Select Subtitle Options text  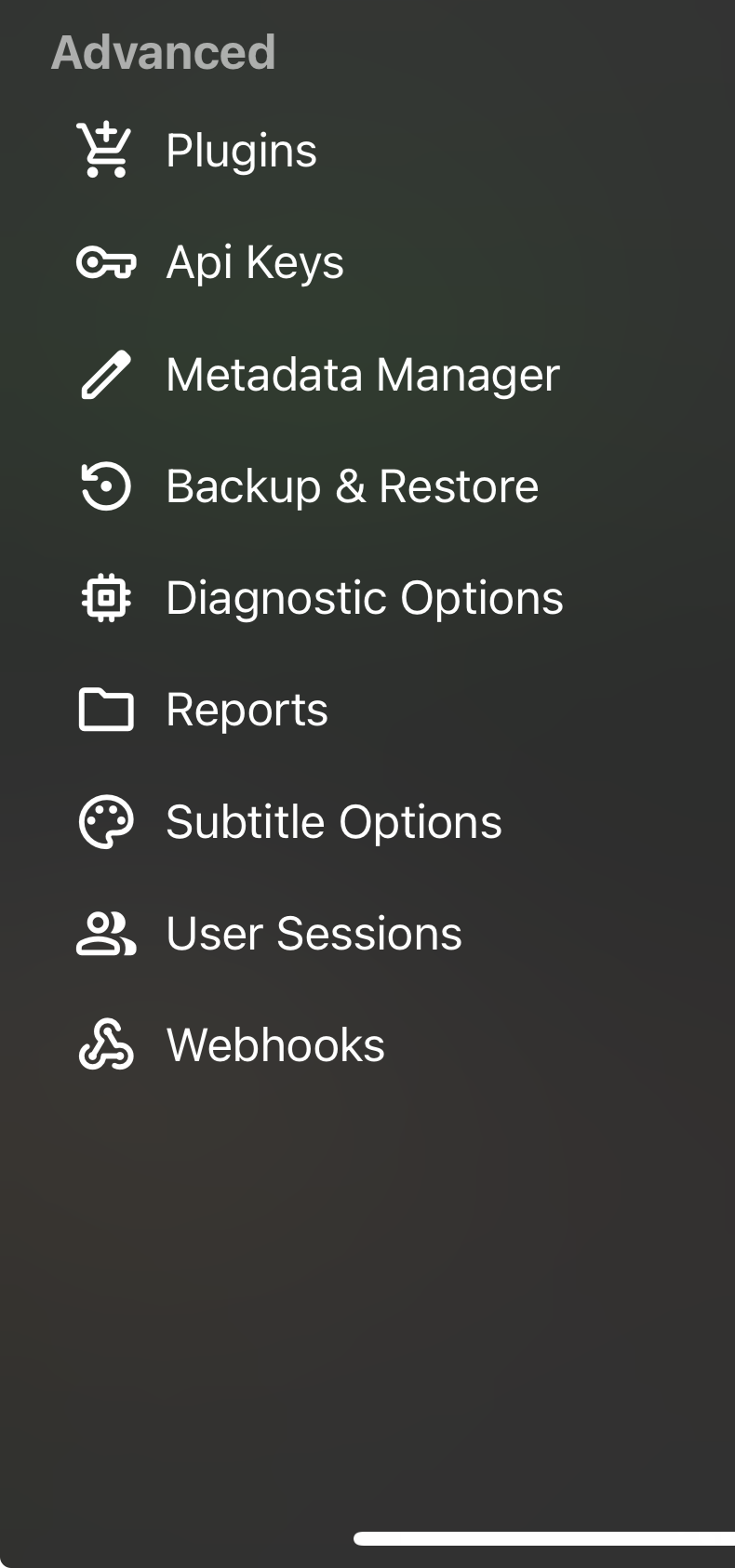(x=334, y=822)
